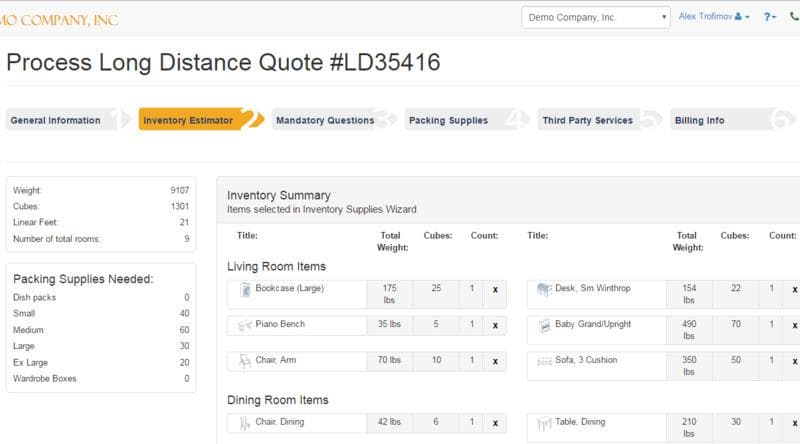Click the 175 lbs weight cell
Image resolution: width=800 pixels, height=444 pixels.
[389, 294]
